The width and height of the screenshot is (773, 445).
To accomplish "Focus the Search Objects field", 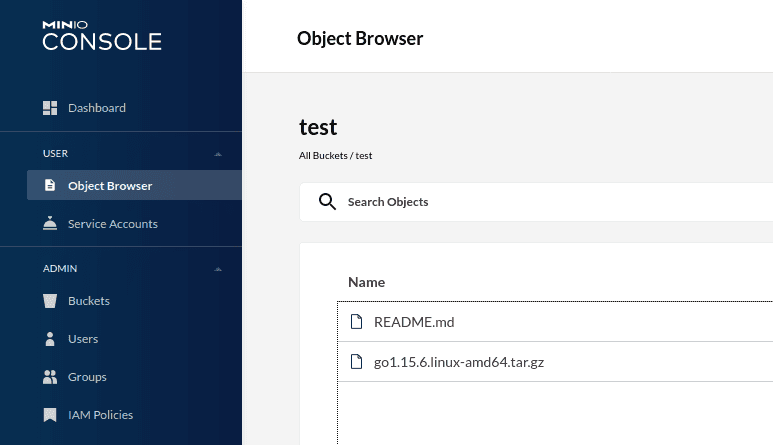I will coord(536,202).
